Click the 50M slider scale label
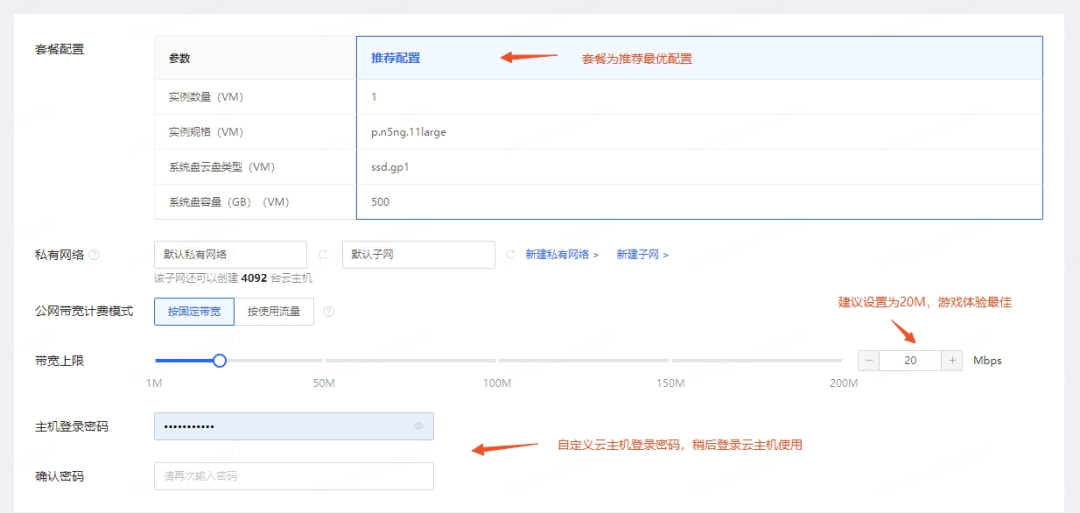Viewport: 1080px width, 513px height. [x=324, y=383]
